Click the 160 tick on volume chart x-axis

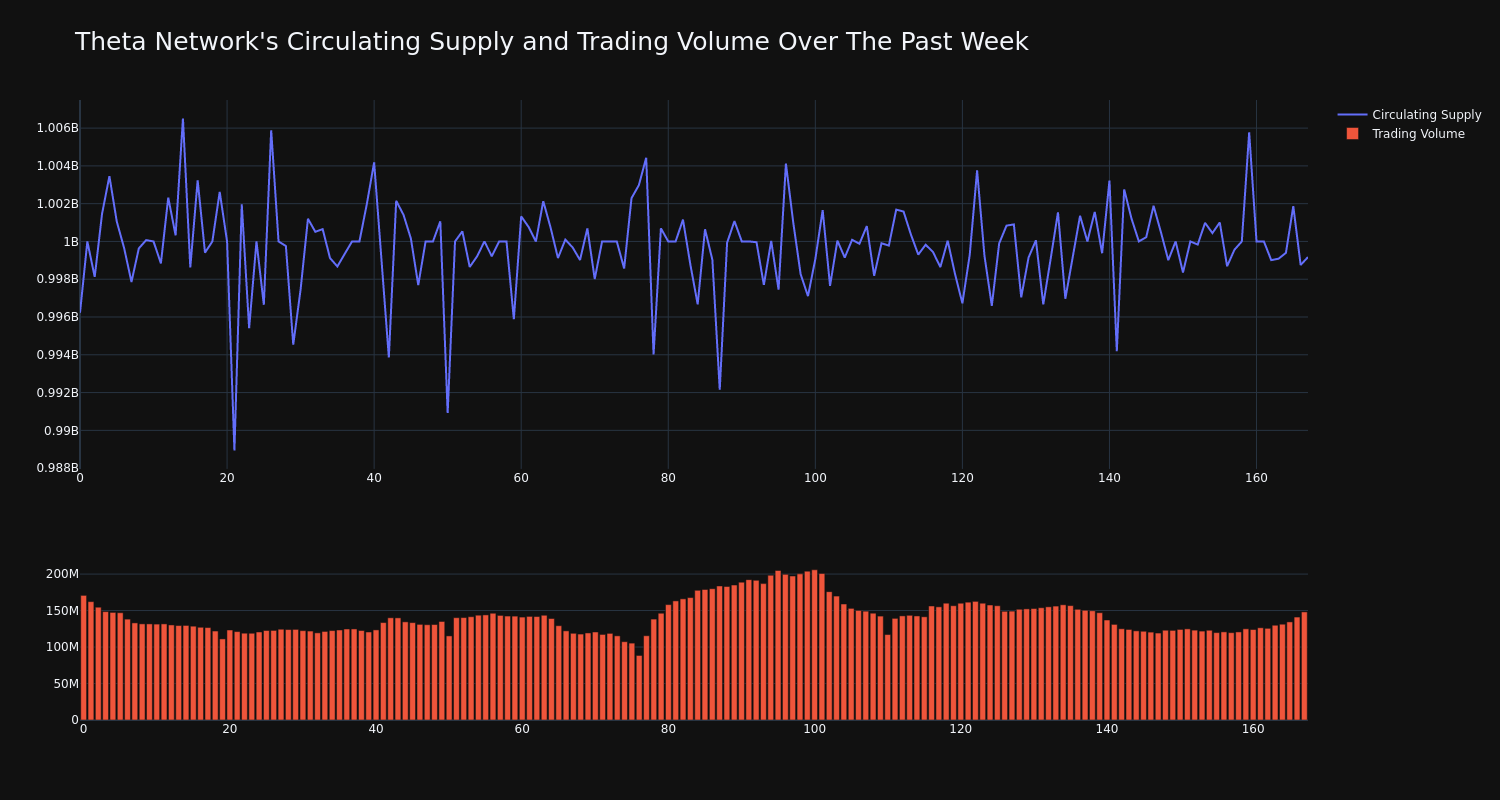(1253, 729)
